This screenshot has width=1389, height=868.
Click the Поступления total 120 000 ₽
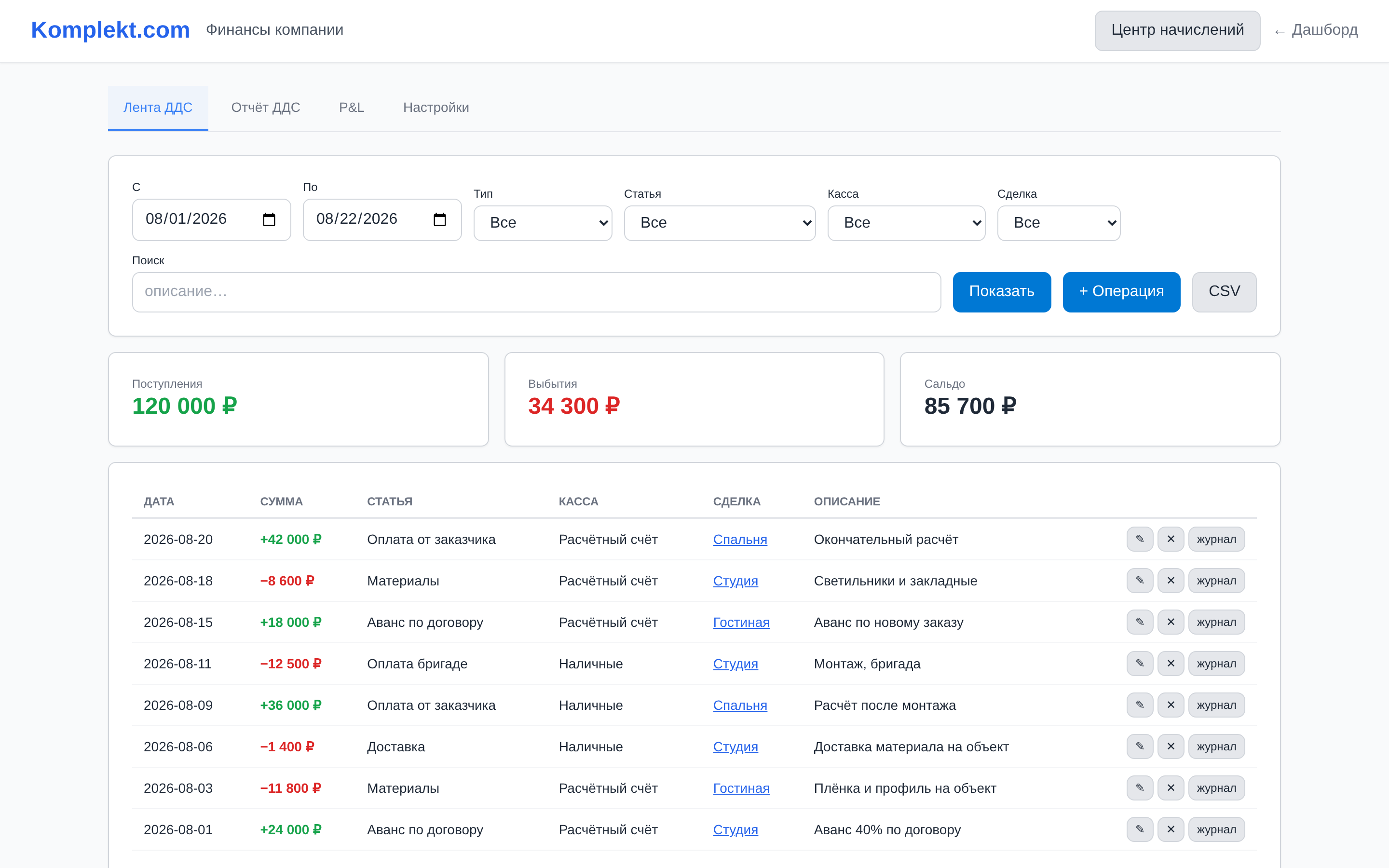point(184,406)
